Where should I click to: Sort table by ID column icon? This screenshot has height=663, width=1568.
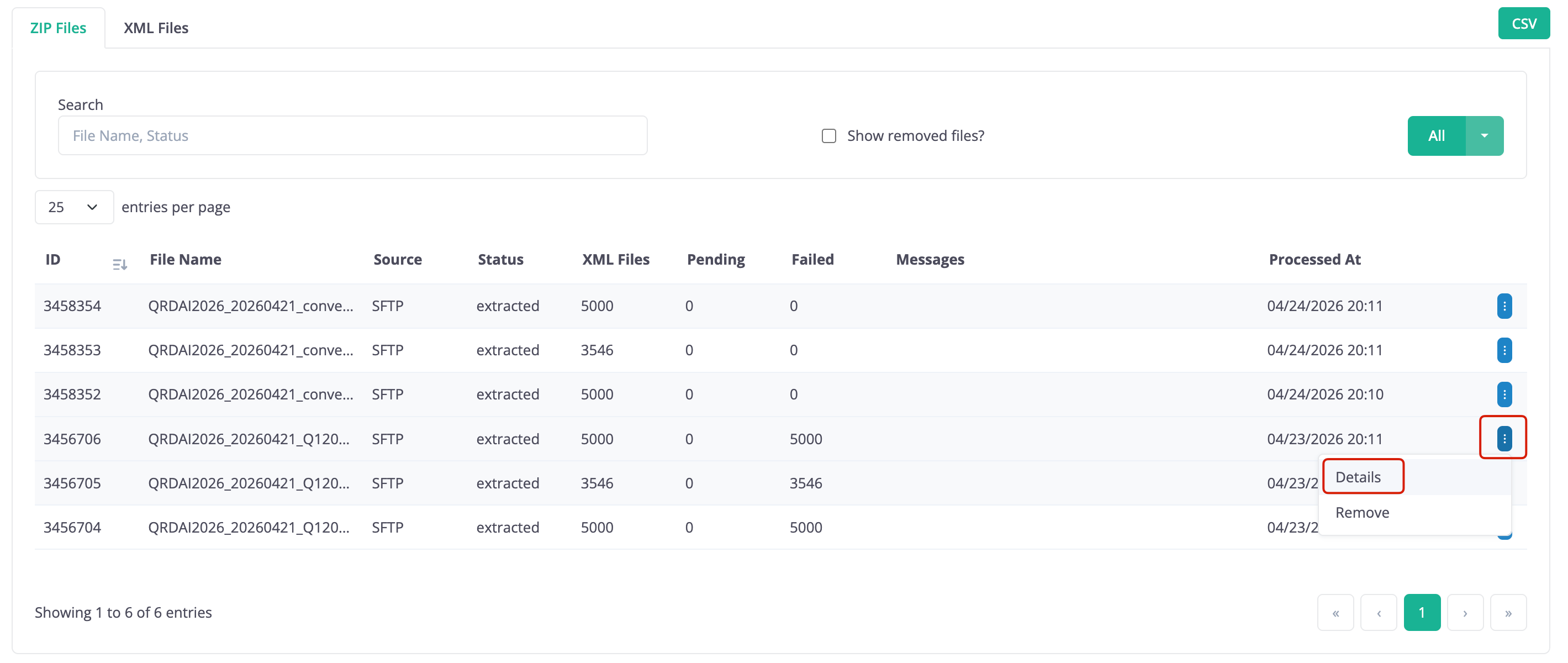pos(119,264)
